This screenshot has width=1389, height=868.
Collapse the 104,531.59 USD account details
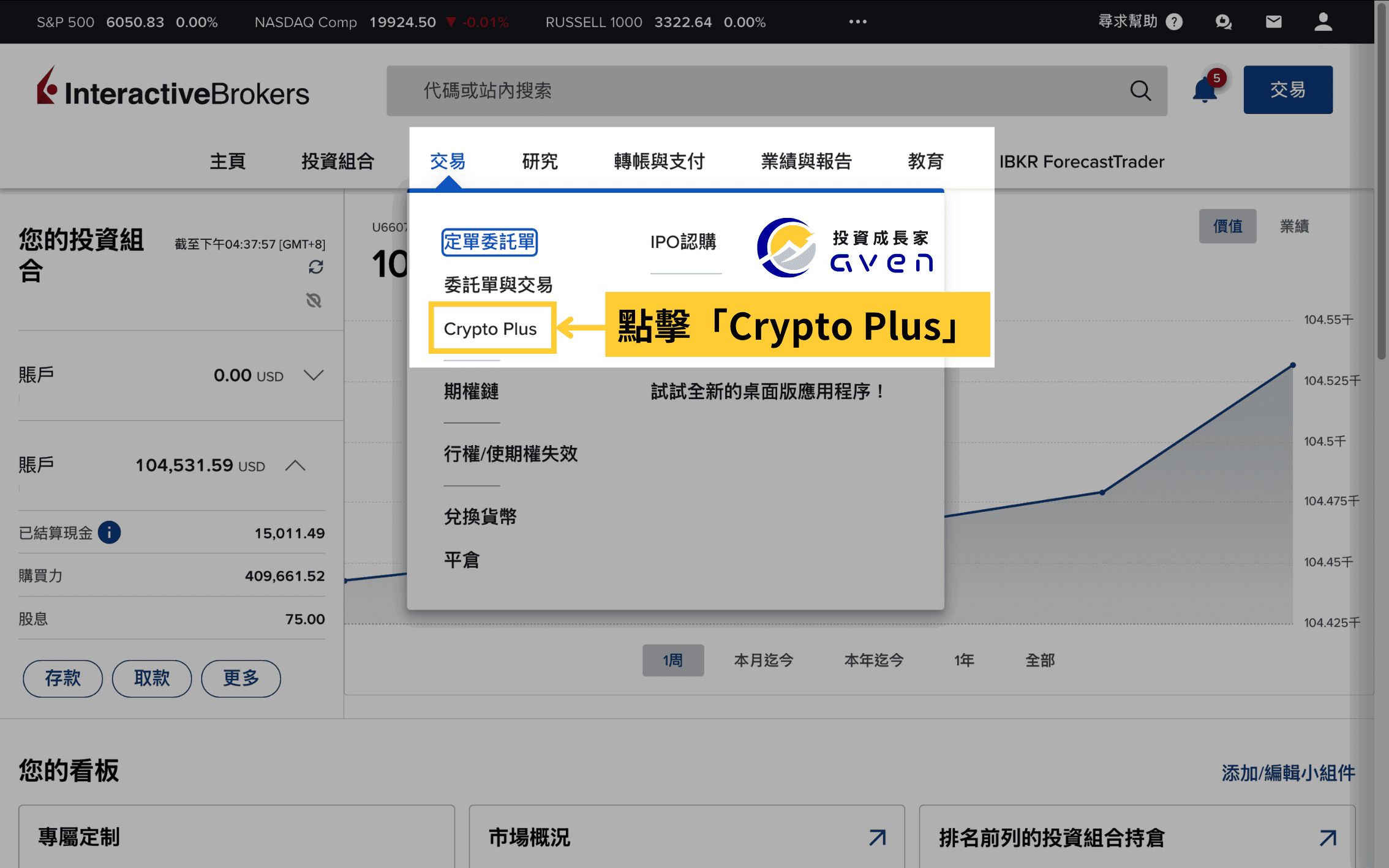295,465
